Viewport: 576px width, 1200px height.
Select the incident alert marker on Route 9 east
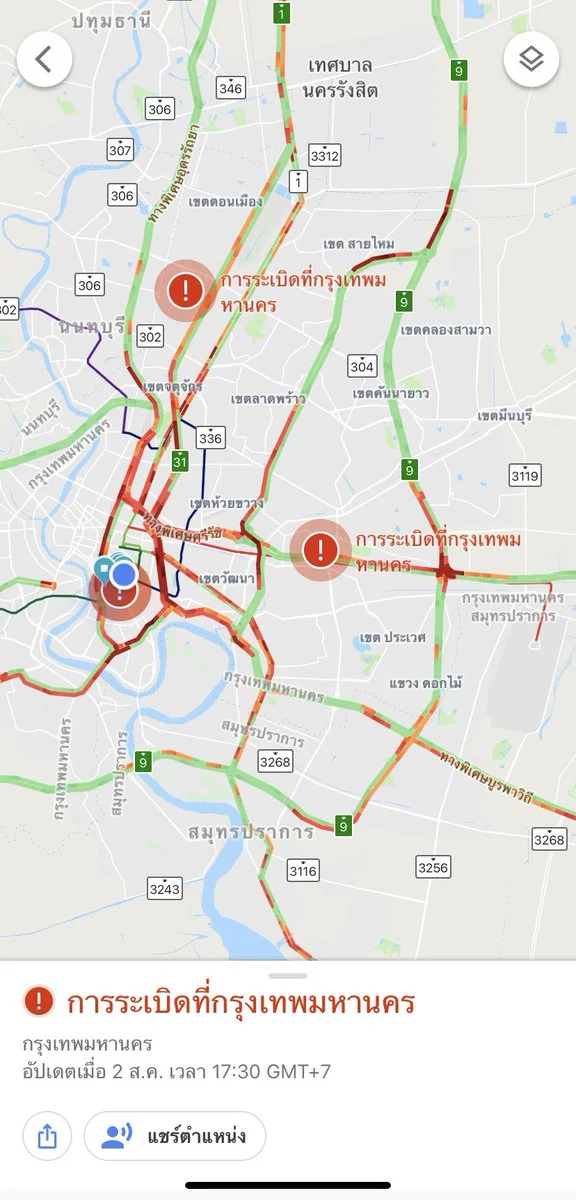[x=320, y=549]
